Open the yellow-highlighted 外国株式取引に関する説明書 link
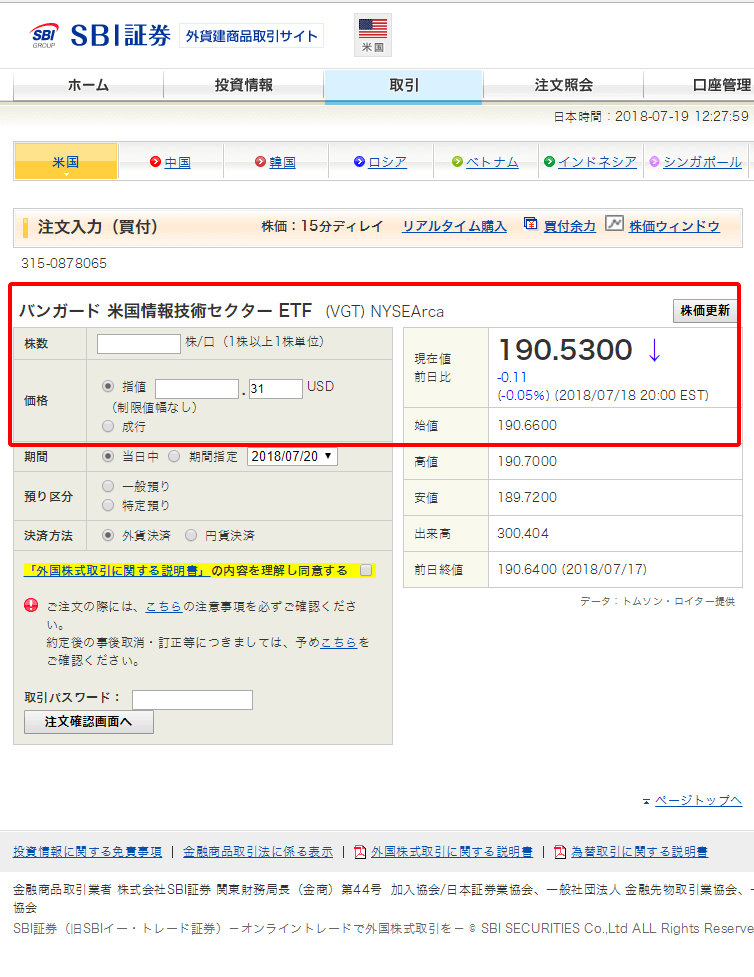This screenshot has height=977, width=754. click(117, 571)
